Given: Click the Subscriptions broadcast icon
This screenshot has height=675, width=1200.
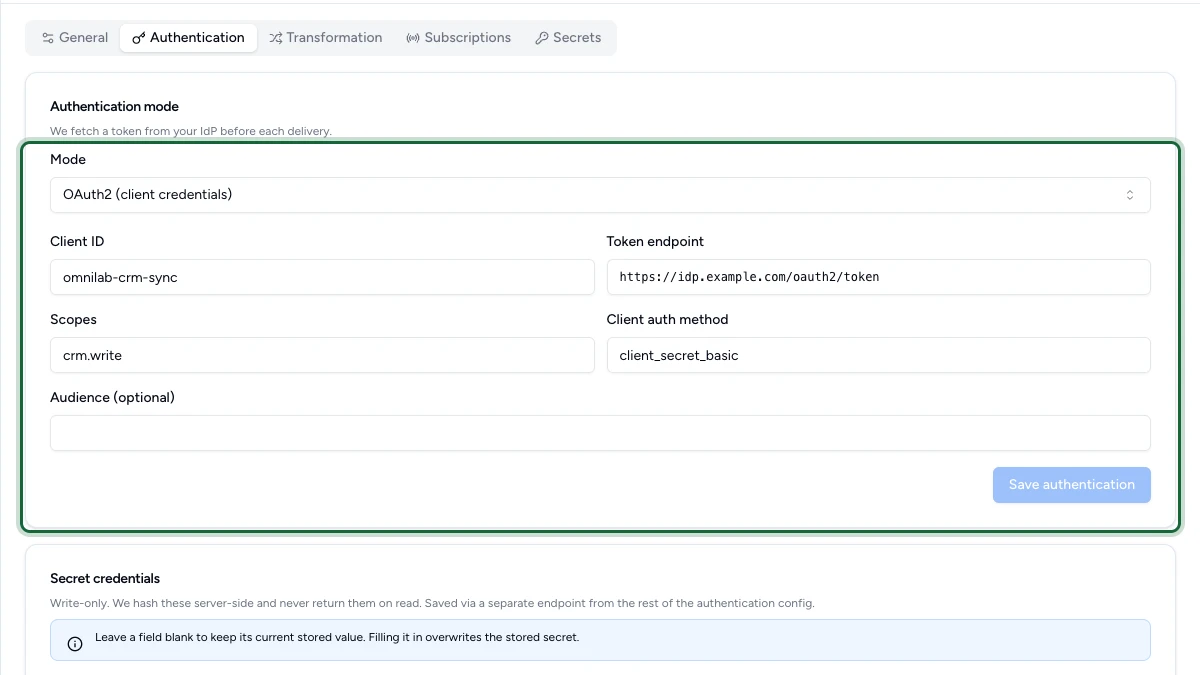Looking at the screenshot, I should 413,38.
